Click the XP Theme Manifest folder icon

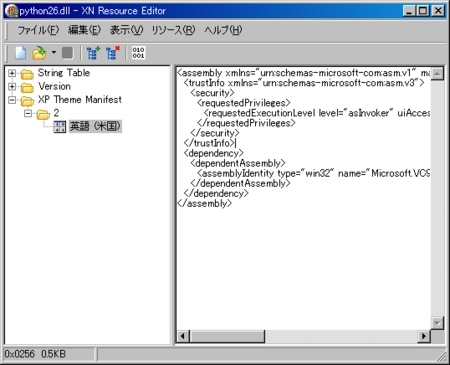tap(27, 100)
